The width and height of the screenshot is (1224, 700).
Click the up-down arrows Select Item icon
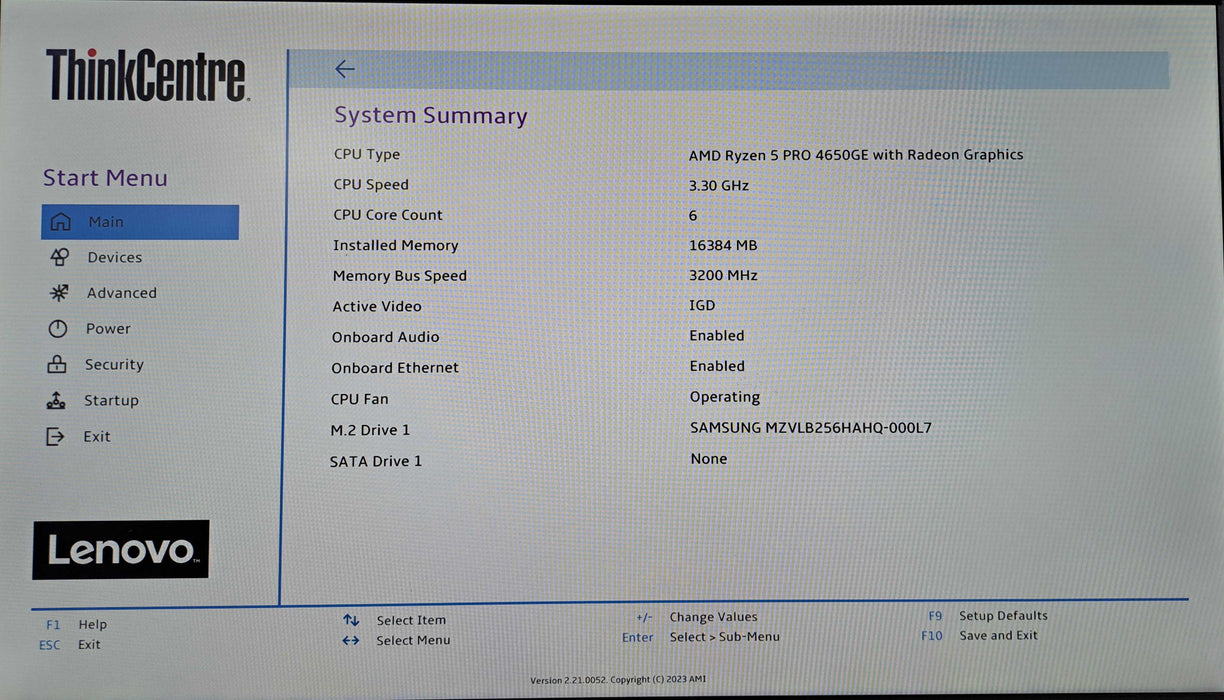click(351, 620)
